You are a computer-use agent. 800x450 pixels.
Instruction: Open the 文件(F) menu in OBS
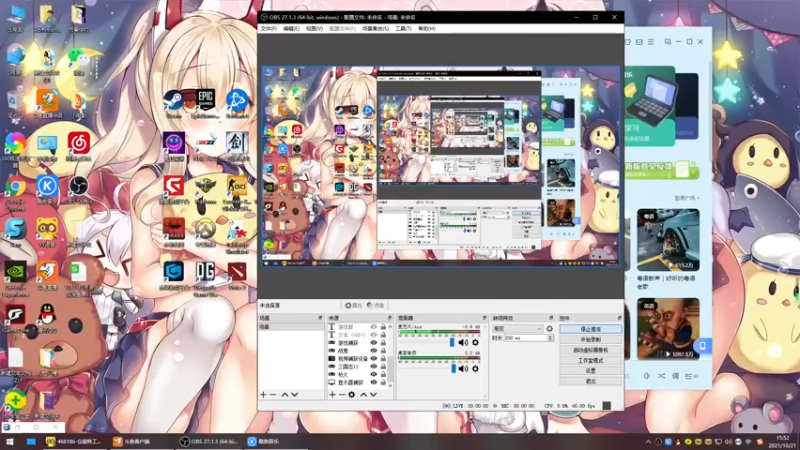tap(268, 29)
